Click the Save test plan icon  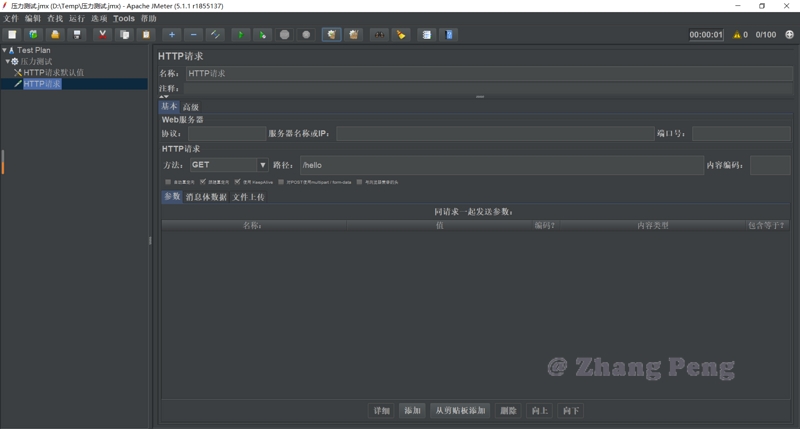pos(77,35)
